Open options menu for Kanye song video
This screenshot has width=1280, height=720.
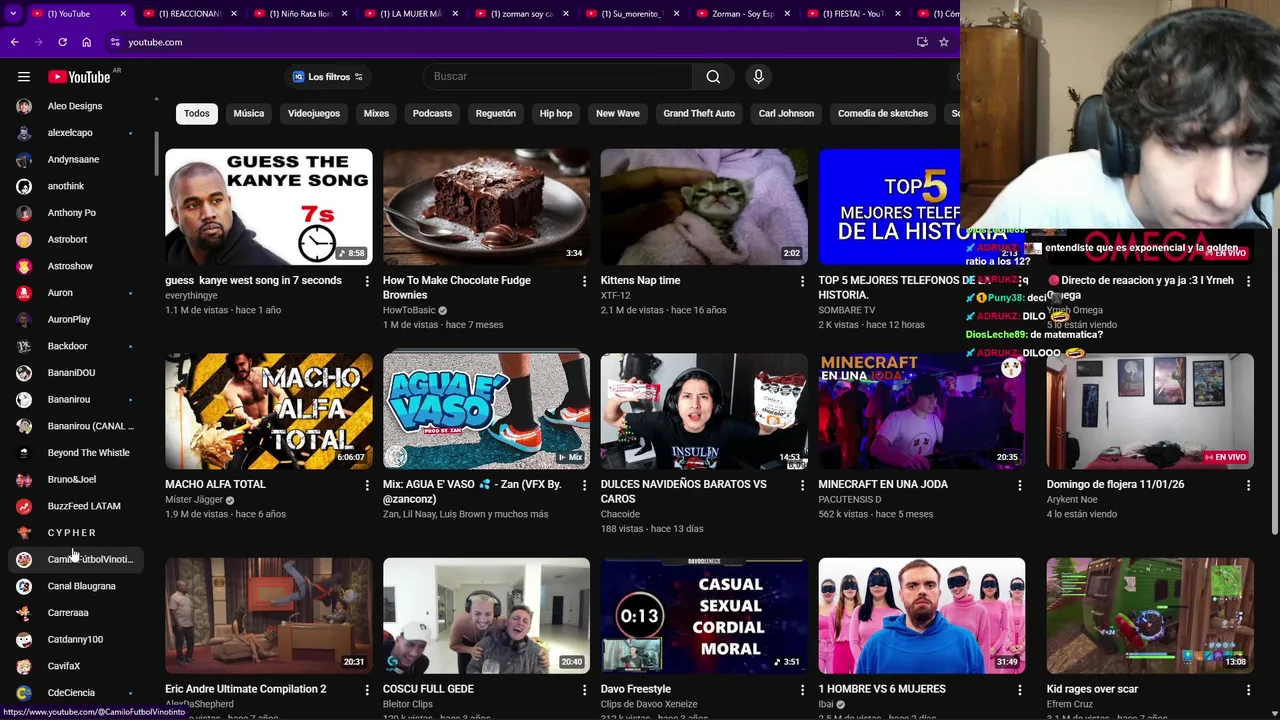tap(366, 281)
